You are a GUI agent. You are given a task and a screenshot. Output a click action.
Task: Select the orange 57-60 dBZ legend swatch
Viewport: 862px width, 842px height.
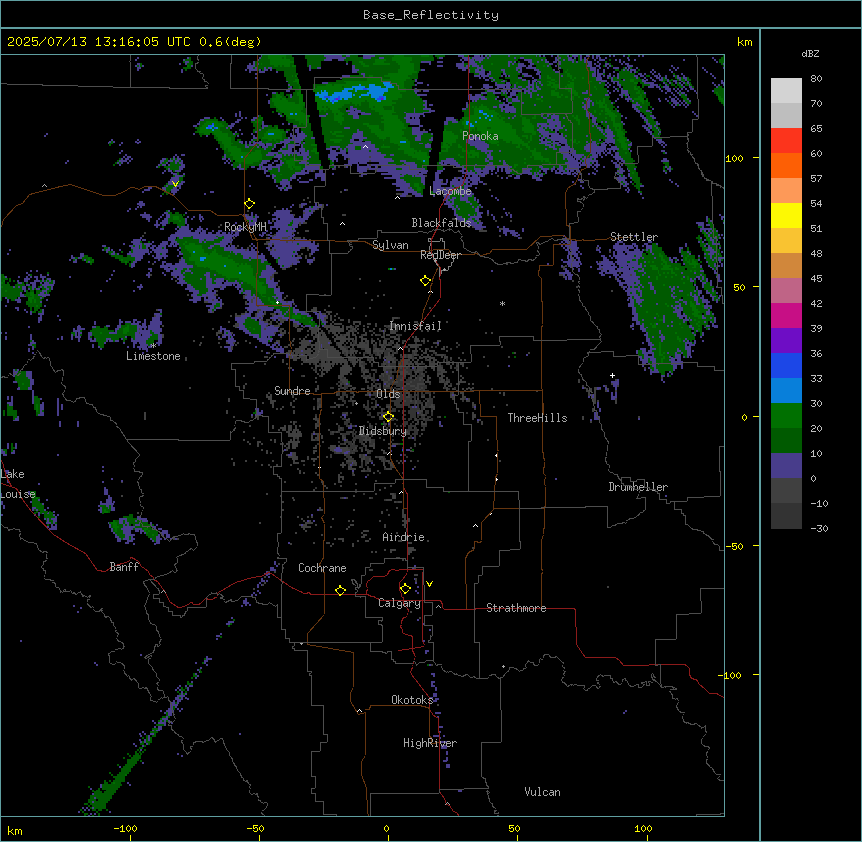pos(786,165)
